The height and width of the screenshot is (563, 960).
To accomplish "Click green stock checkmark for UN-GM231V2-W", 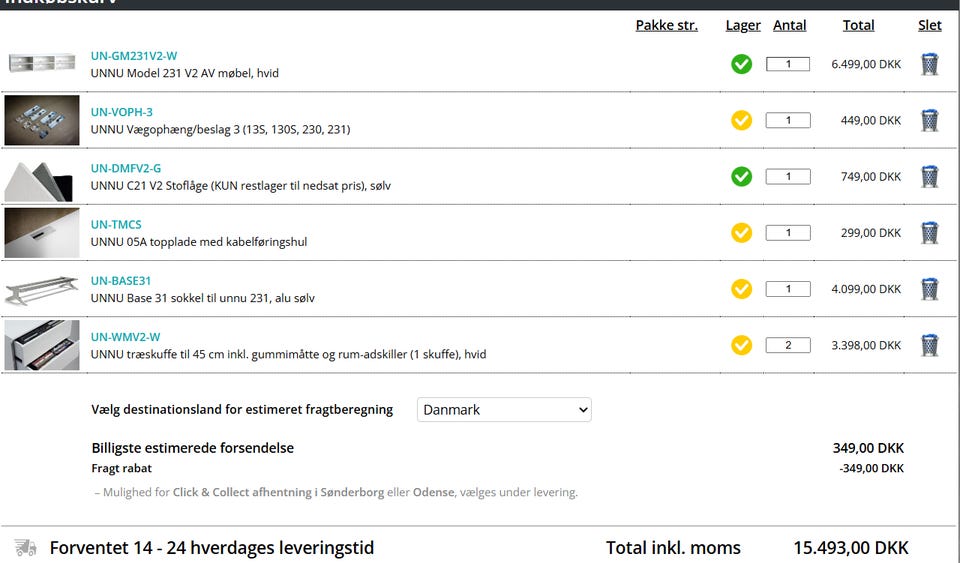I will [x=741, y=65].
